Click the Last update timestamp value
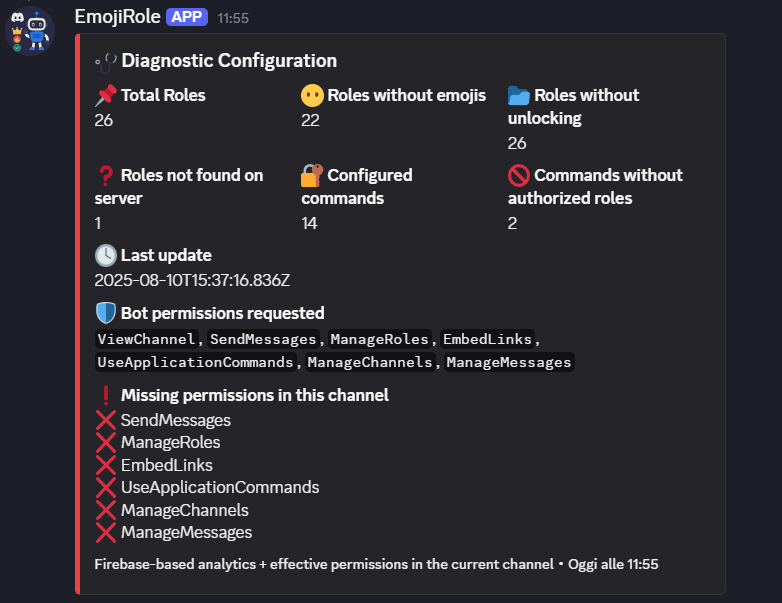The width and height of the screenshot is (782, 603). (x=192, y=280)
